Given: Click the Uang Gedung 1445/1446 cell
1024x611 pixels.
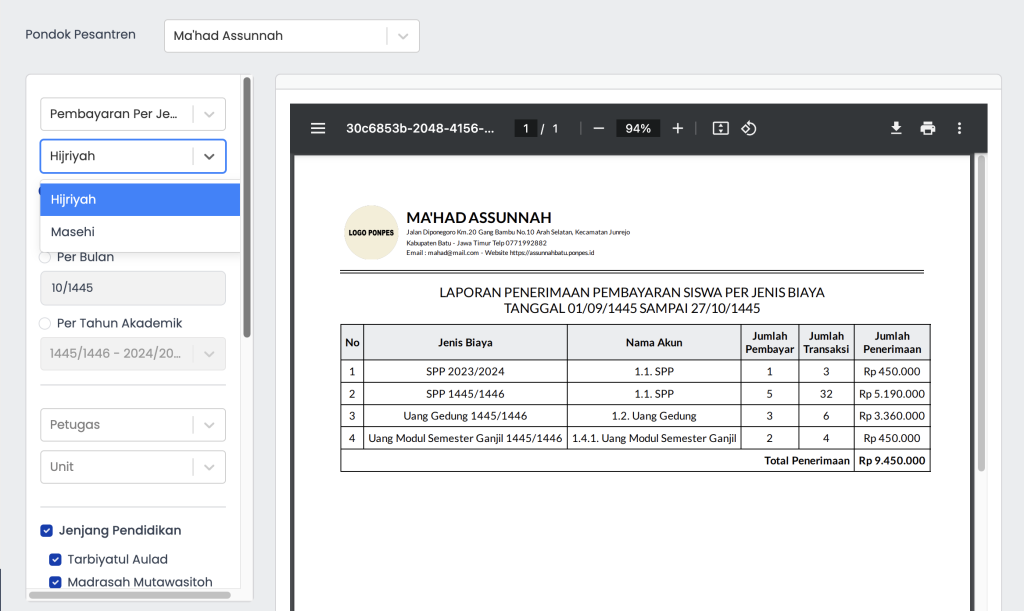Looking at the screenshot, I should (x=465, y=416).
